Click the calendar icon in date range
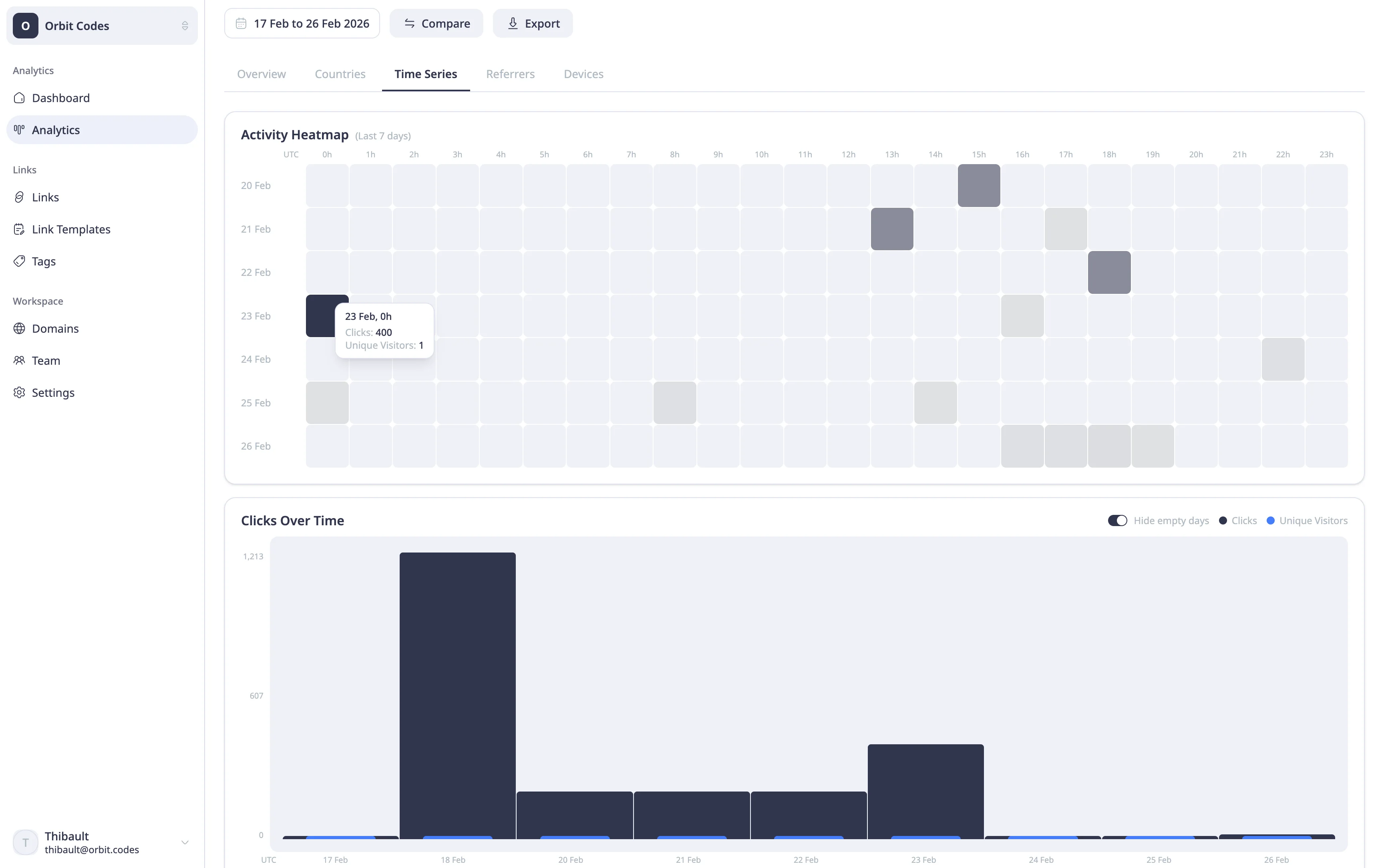The width and height of the screenshot is (1384, 868). coord(241,24)
